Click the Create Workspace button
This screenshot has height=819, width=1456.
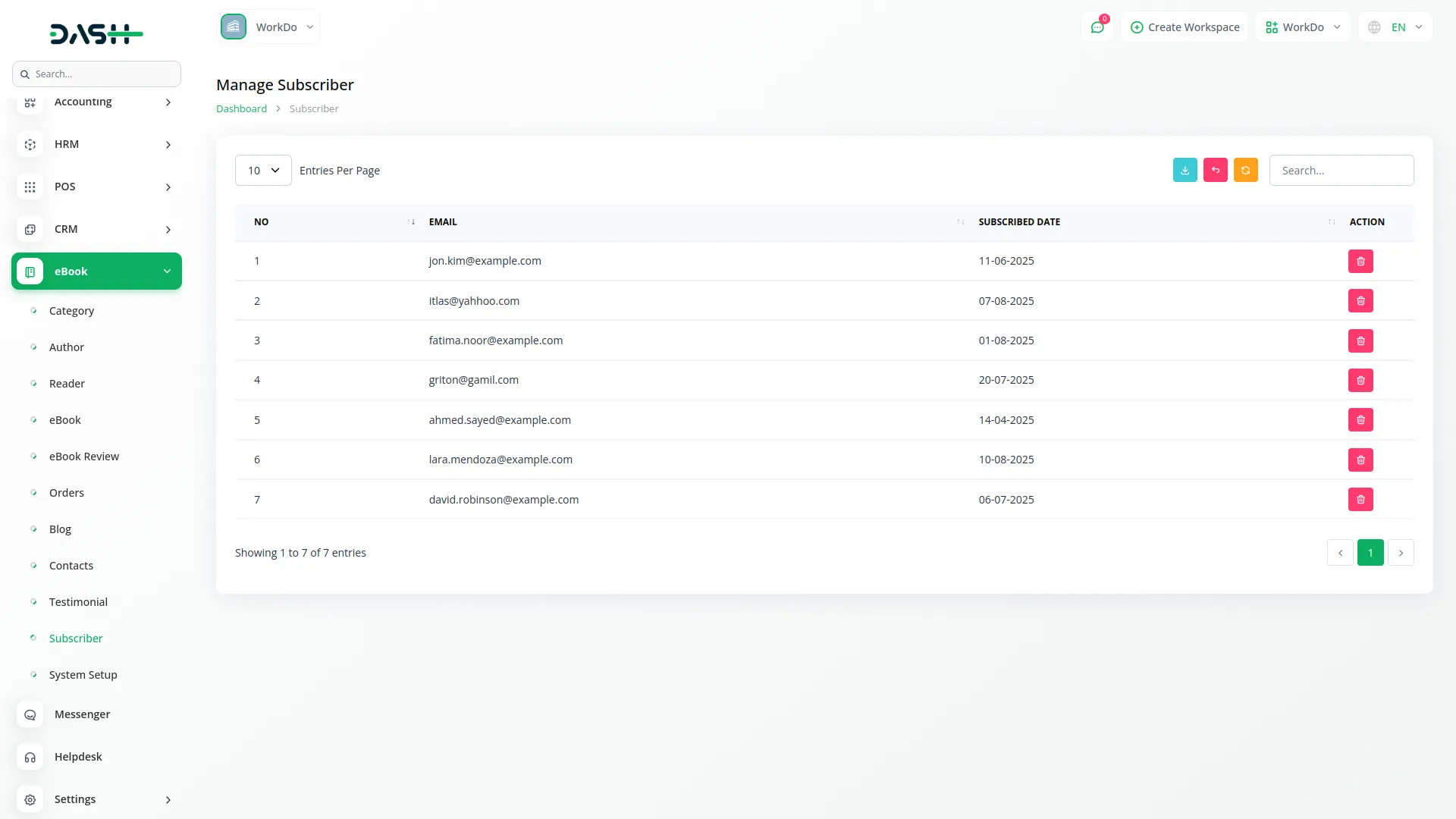1185,27
